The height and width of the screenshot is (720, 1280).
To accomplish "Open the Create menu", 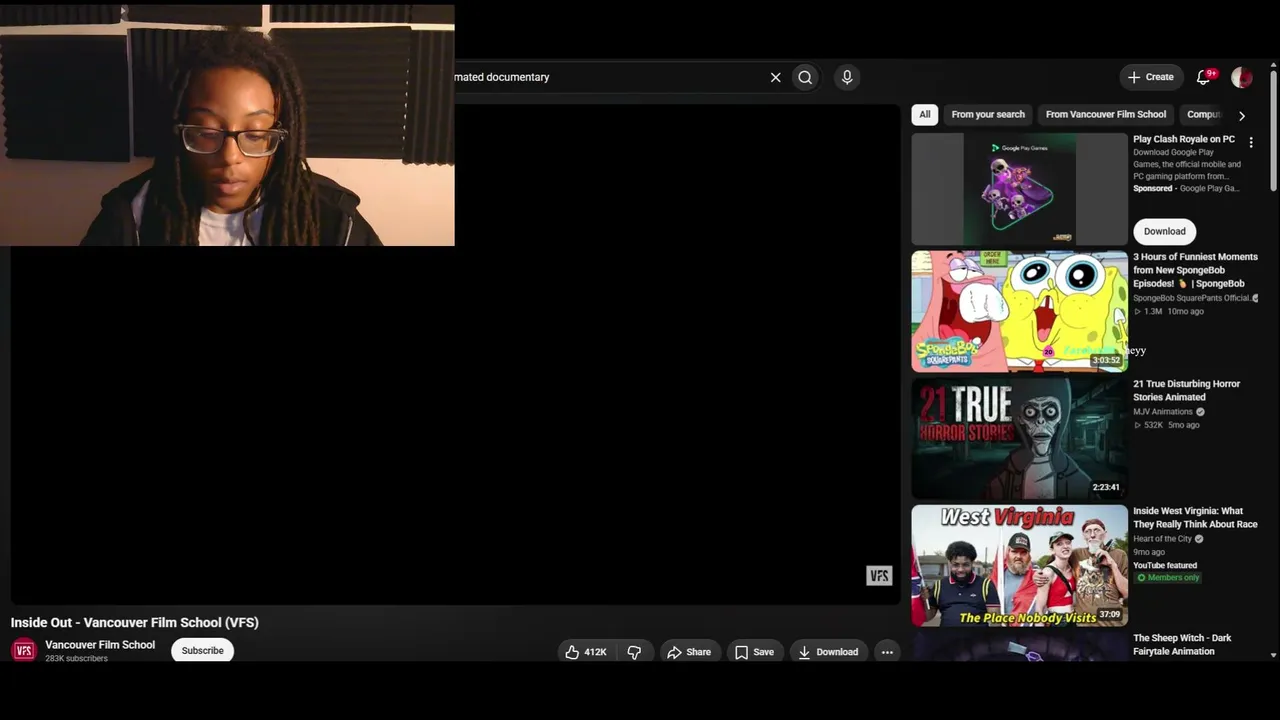I will pyautogui.click(x=1151, y=77).
